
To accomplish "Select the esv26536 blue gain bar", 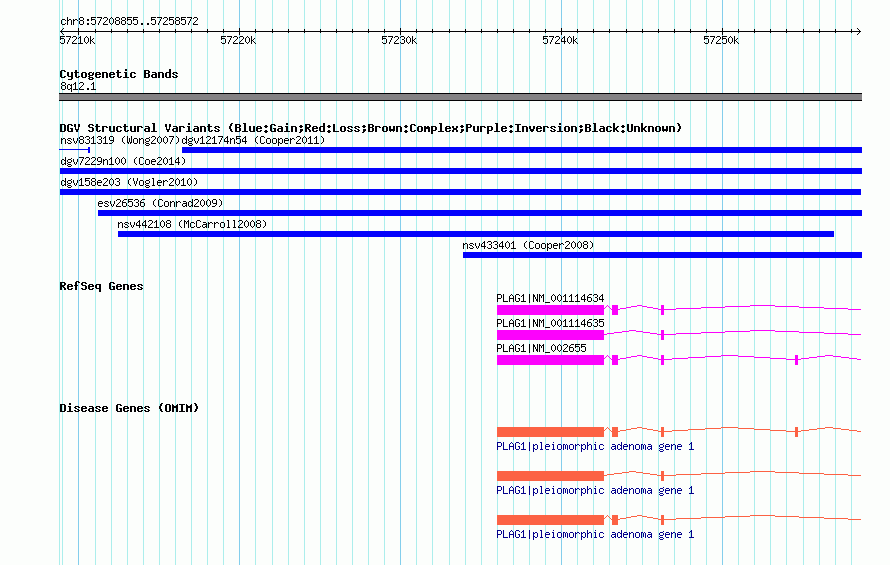I will pos(480,213).
